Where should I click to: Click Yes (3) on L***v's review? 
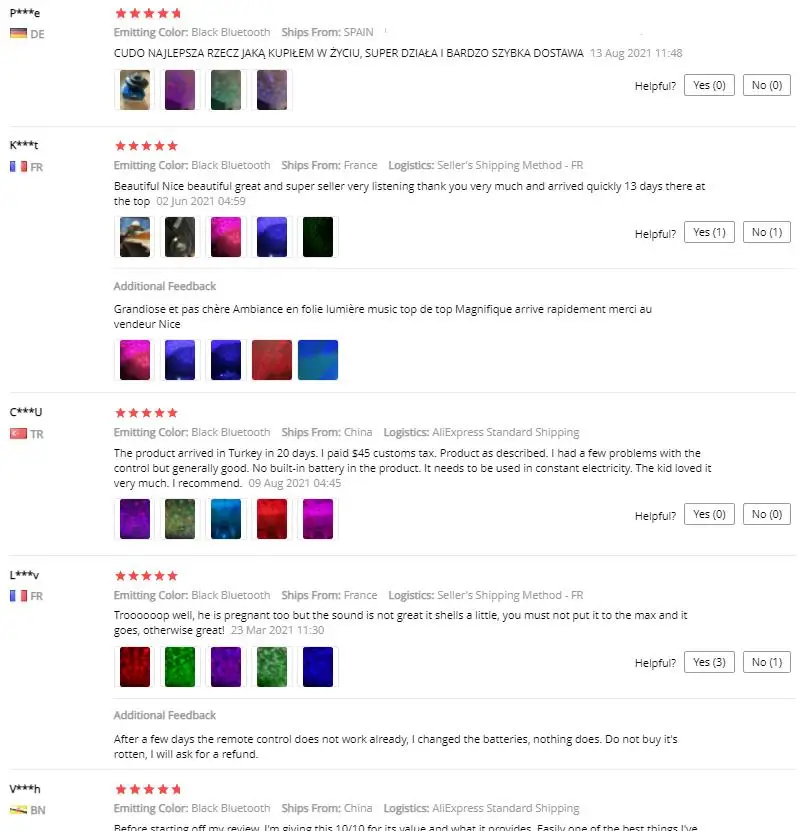pos(709,662)
